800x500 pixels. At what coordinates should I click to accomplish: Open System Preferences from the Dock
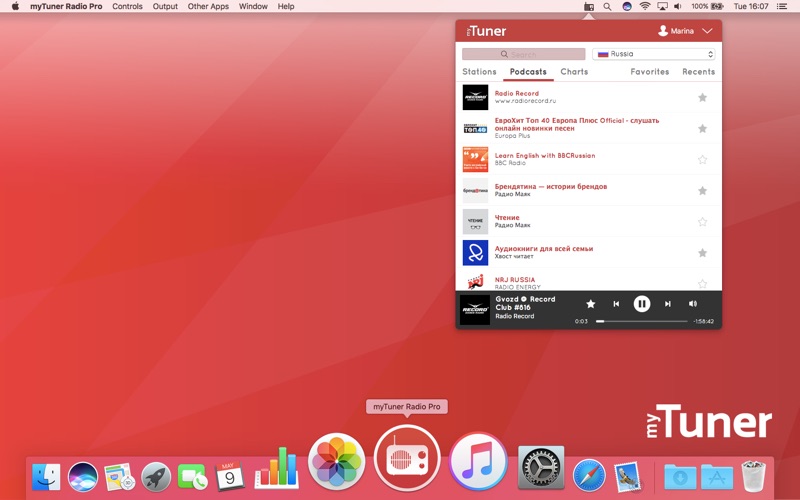[x=541, y=467]
